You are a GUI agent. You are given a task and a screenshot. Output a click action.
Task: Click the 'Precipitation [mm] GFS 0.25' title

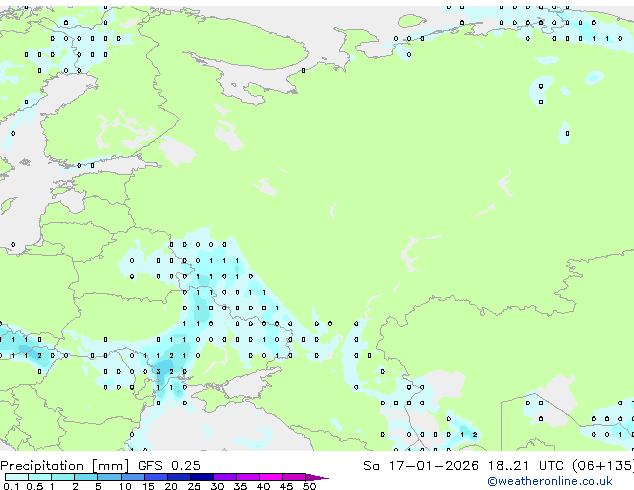100,466
